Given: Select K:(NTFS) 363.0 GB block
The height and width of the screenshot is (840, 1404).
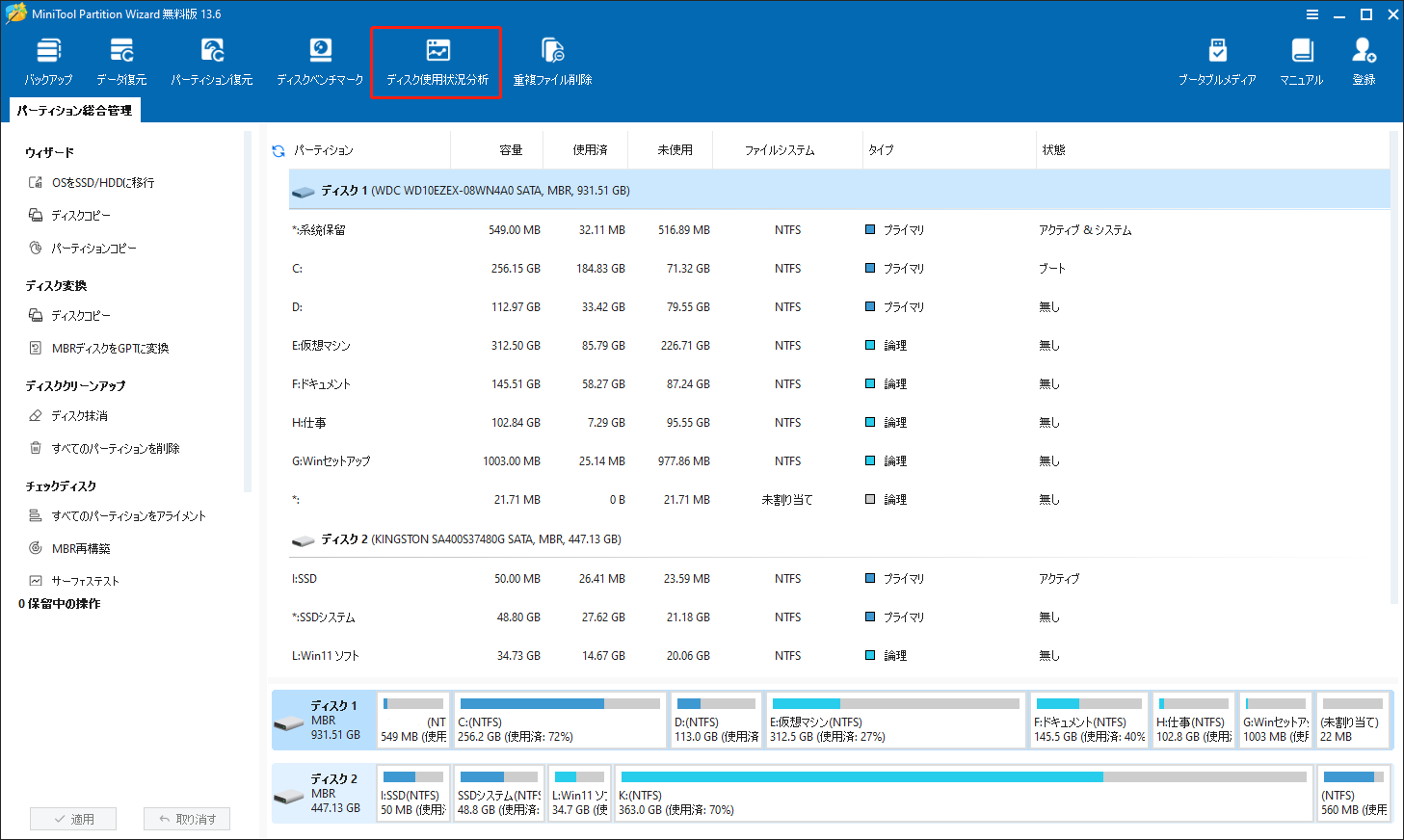Looking at the screenshot, I should pos(964,793).
